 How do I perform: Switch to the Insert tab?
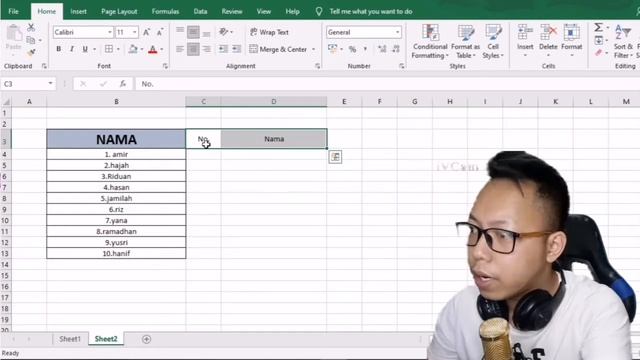pyautogui.click(x=78, y=11)
